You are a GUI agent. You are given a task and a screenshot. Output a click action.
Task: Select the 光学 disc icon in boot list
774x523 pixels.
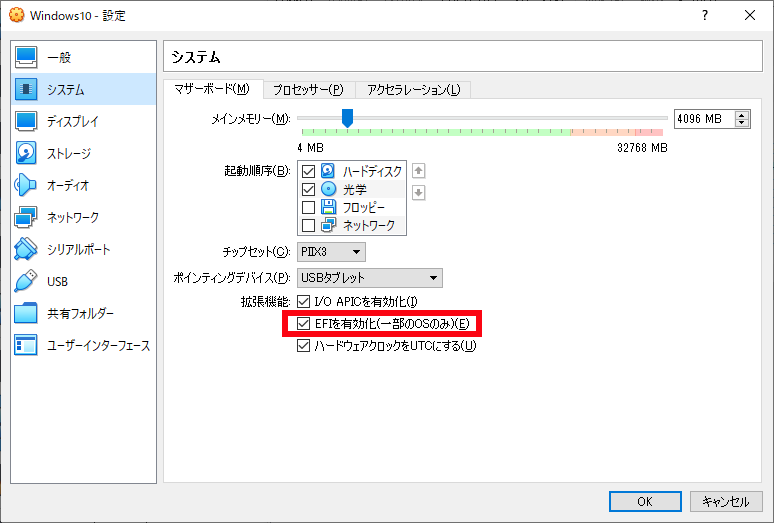coord(328,189)
